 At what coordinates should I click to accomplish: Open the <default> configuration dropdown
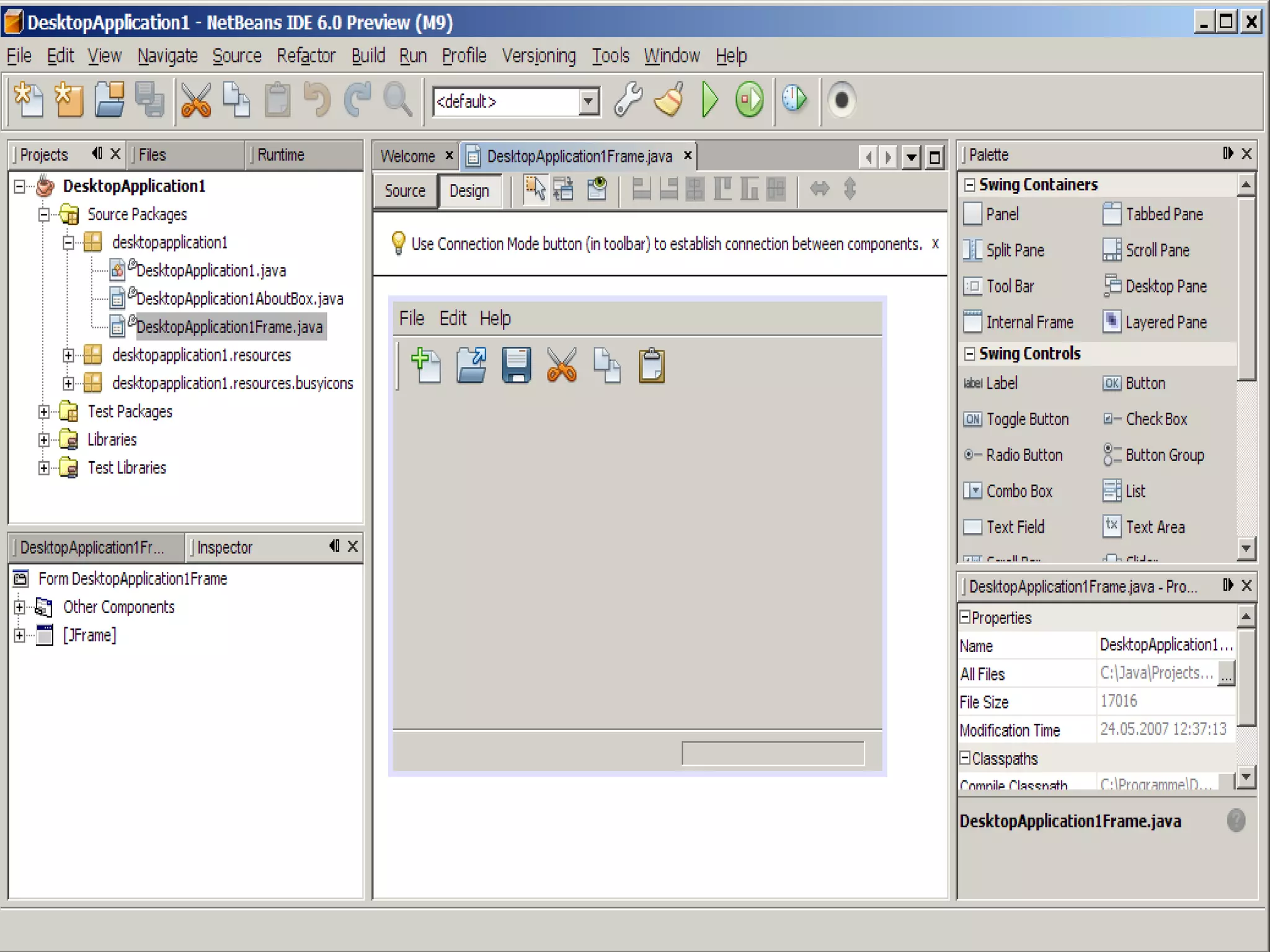[x=588, y=102]
